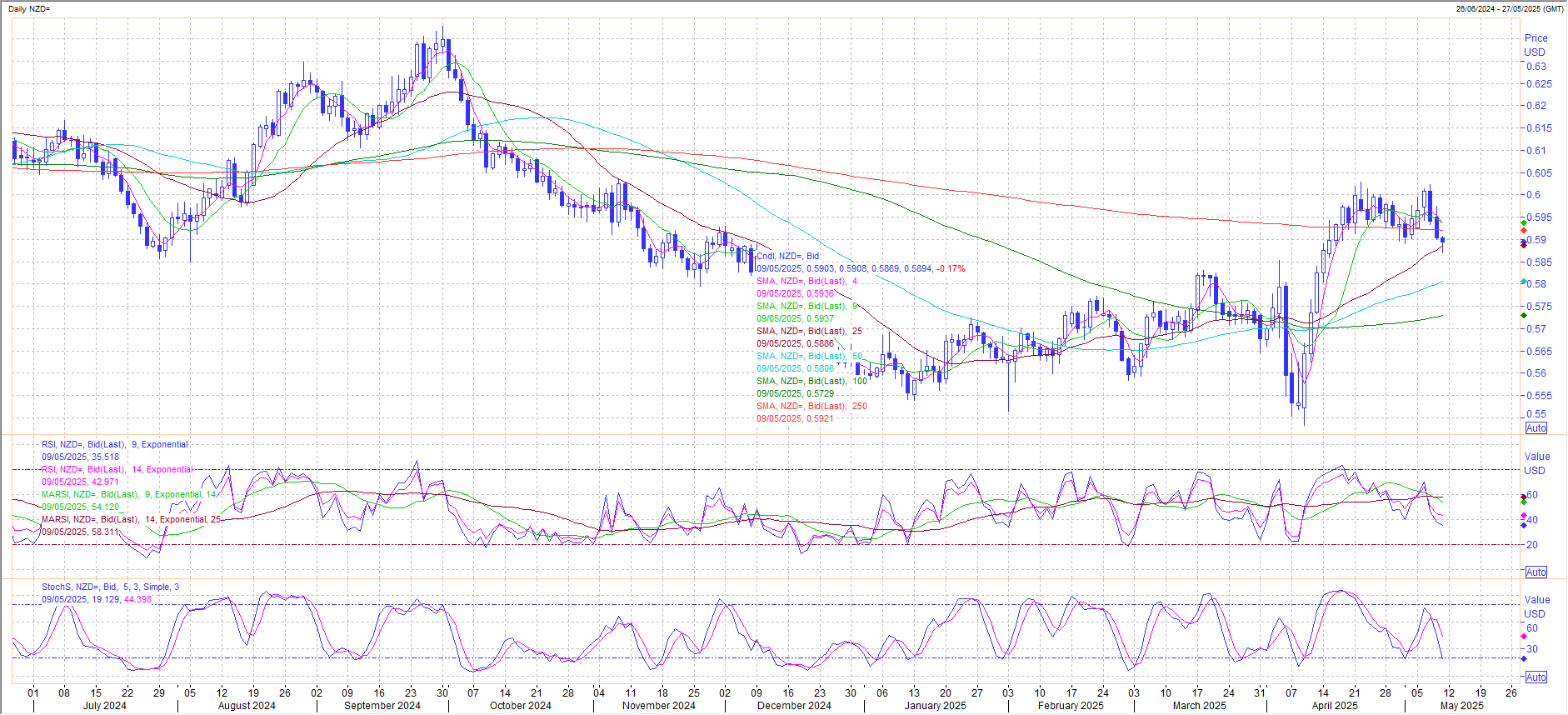
Task: Click the maroon SMA 25 diamond just below 0.59
Action: pos(1524,245)
